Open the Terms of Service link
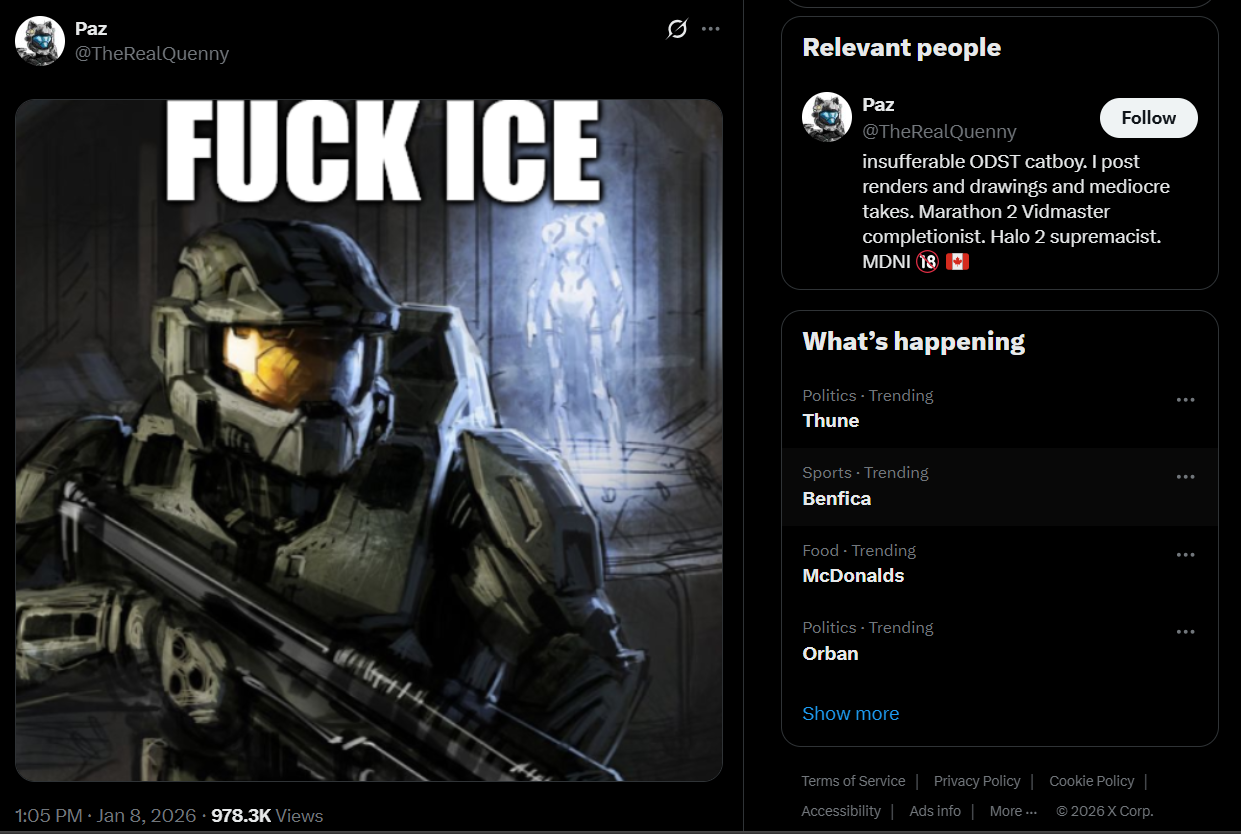This screenshot has height=834, width=1241. (853, 781)
